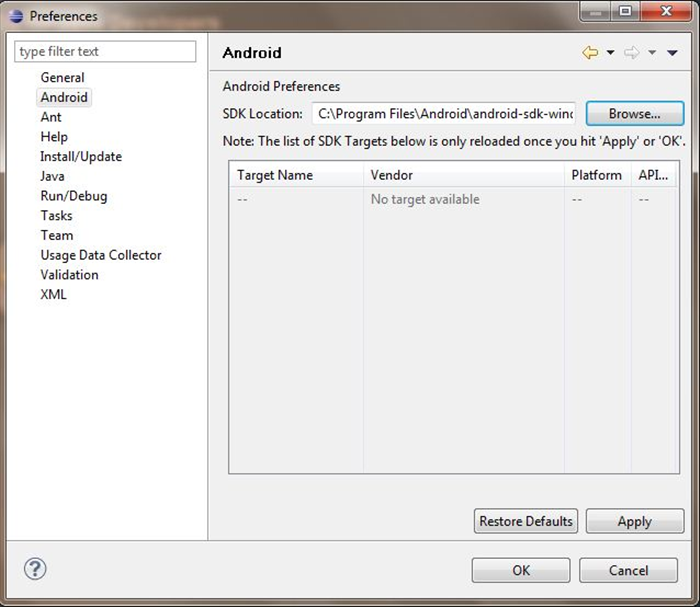Open Install/Update preferences category
This screenshot has height=607, width=700.
[x=81, y=156]
